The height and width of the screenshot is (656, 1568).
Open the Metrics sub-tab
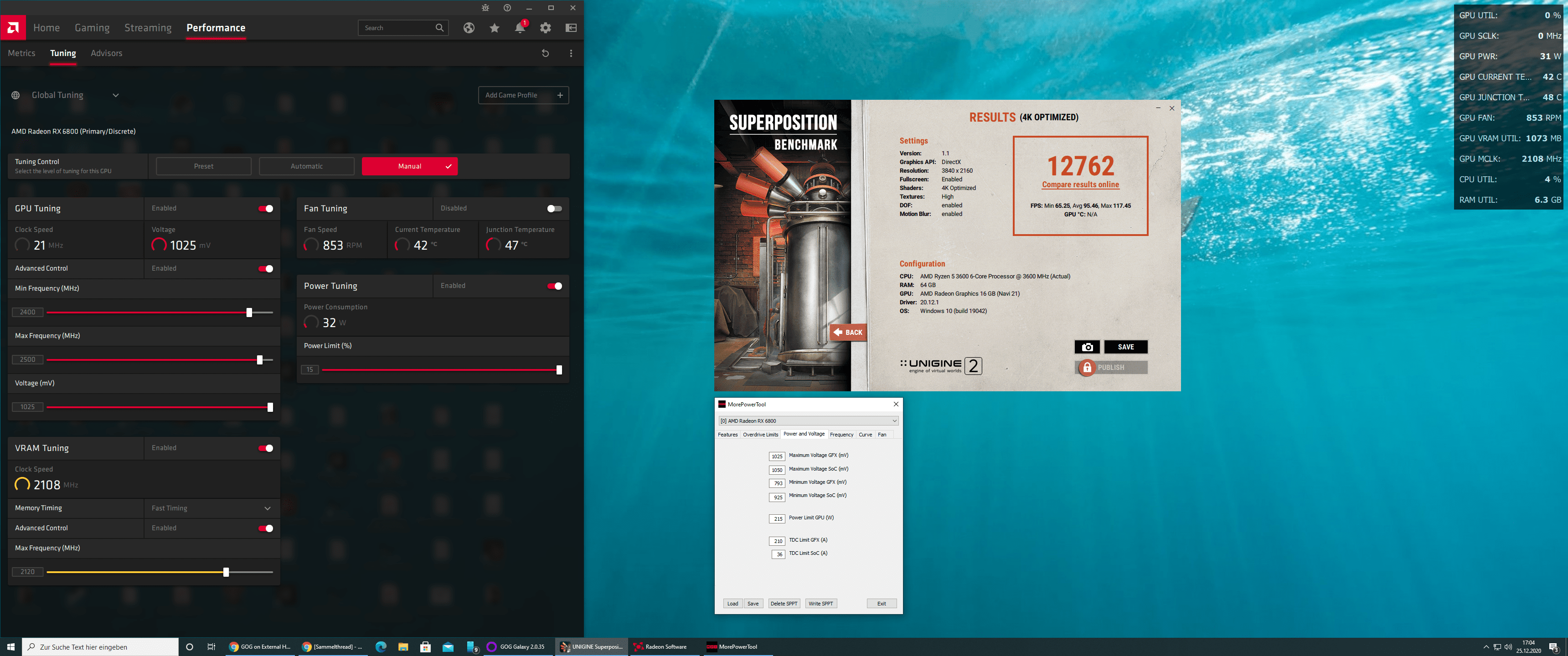pos(22,54)
